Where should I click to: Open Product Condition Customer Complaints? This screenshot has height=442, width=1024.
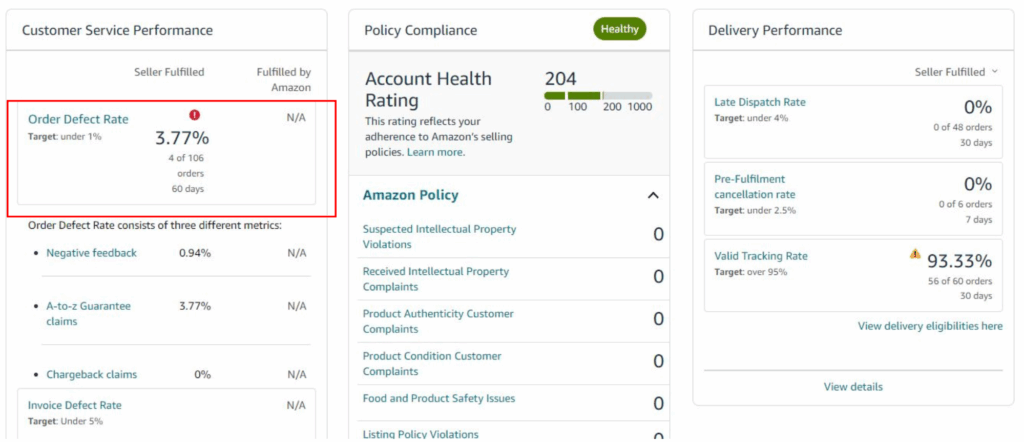(432, 364)
